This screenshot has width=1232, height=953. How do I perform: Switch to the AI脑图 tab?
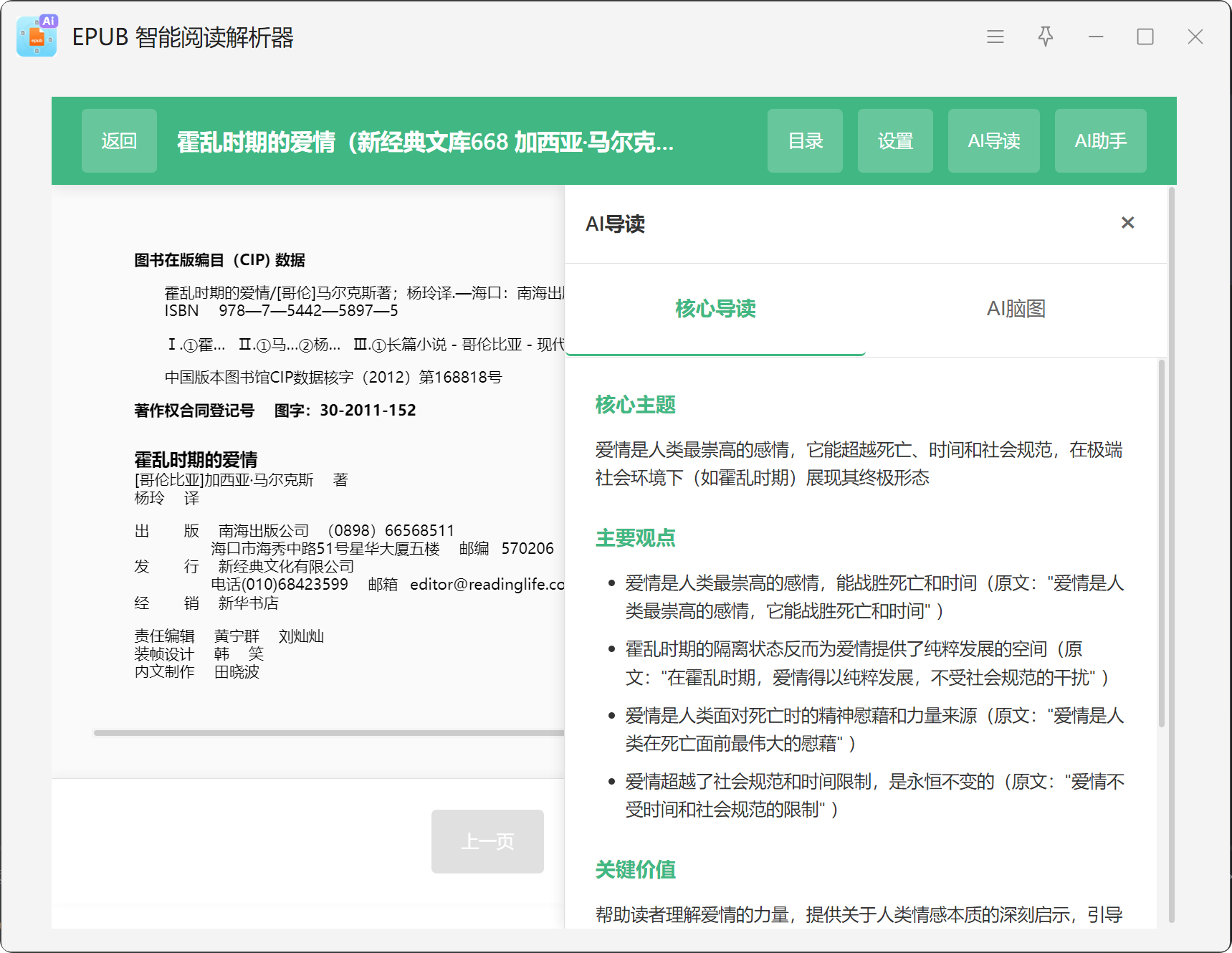(1016, 309)
